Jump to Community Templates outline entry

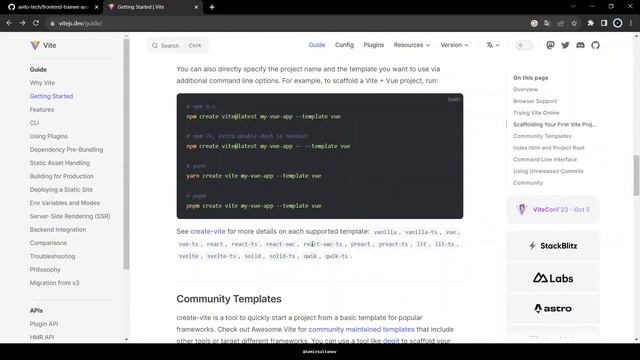coord(542,136)
